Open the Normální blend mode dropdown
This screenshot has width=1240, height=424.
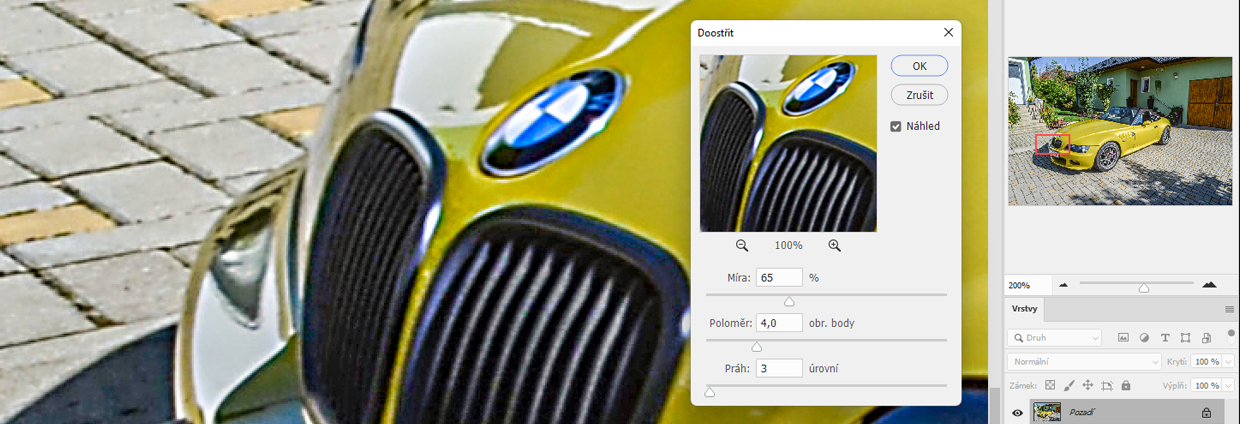point(1085,361)
